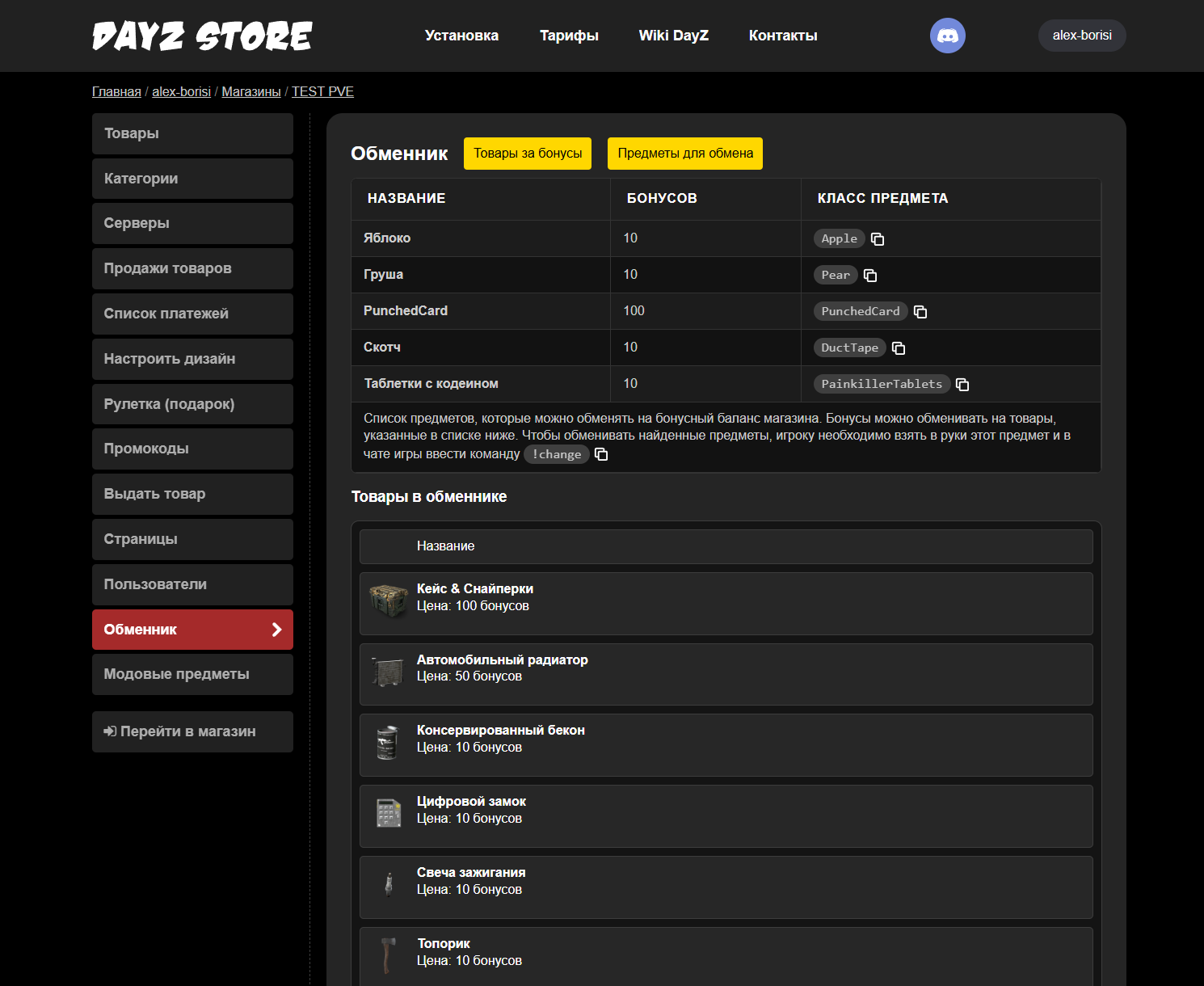Click the Консервированный бекон can image
Viewport: 1204px width, 986px height.
(388, 743)
